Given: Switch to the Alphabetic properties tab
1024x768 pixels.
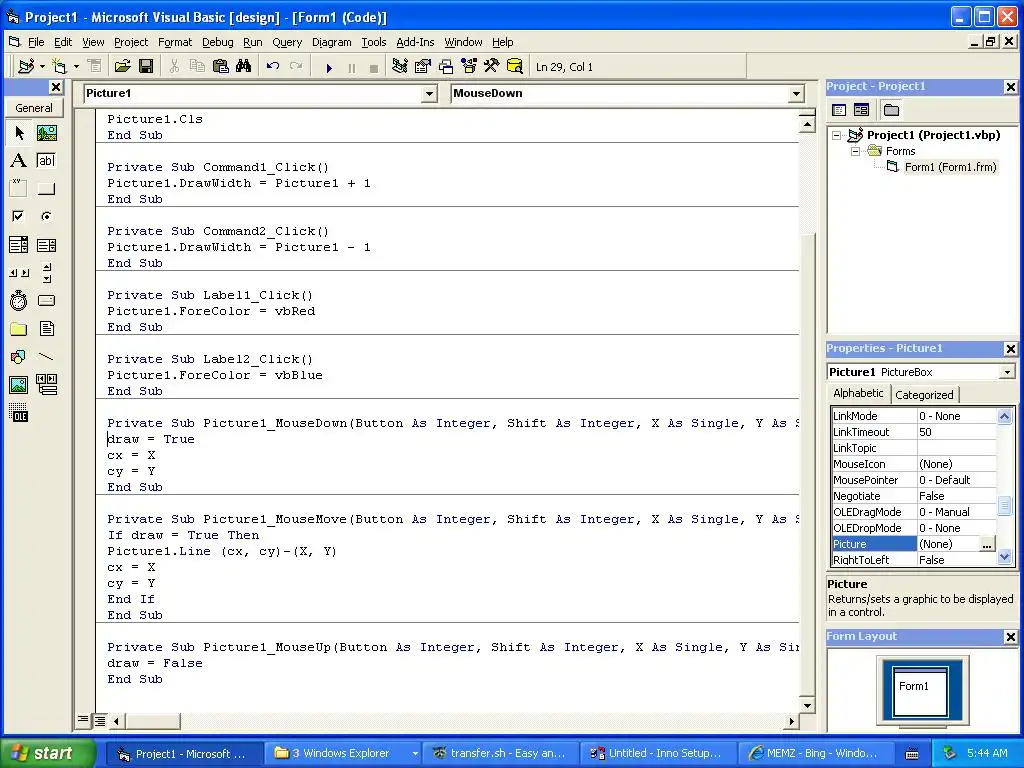Looking at the screenshot, I should [x=858, y=393].
